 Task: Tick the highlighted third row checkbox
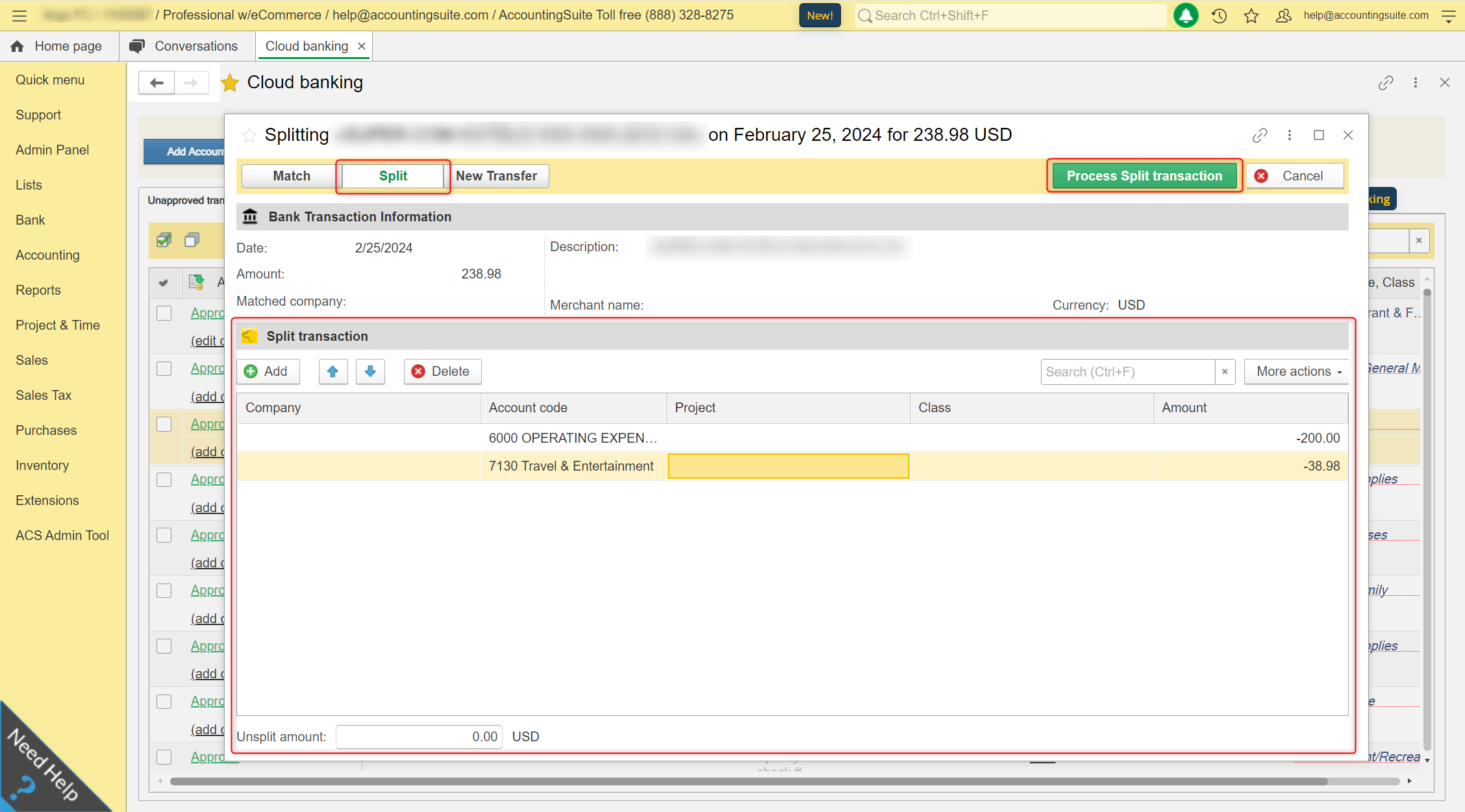(164, 424)
